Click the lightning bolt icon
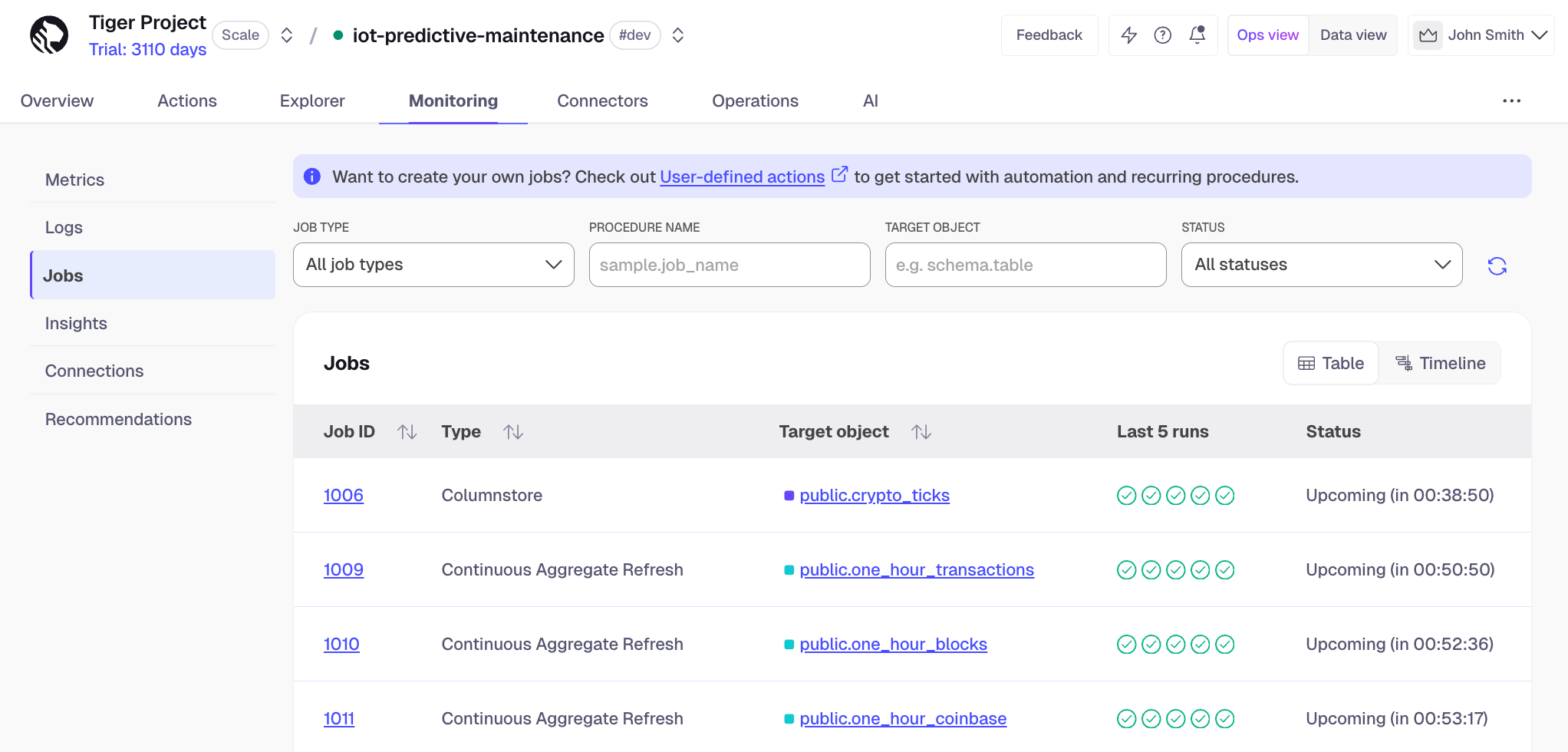Viewport: 1568px width, 752px height. [x=1128, y=35]
